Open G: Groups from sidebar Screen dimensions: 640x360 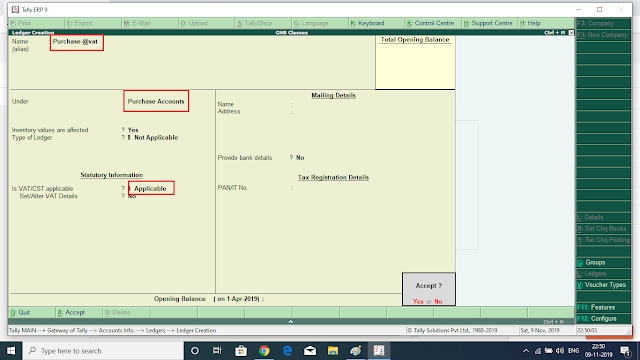603,262
